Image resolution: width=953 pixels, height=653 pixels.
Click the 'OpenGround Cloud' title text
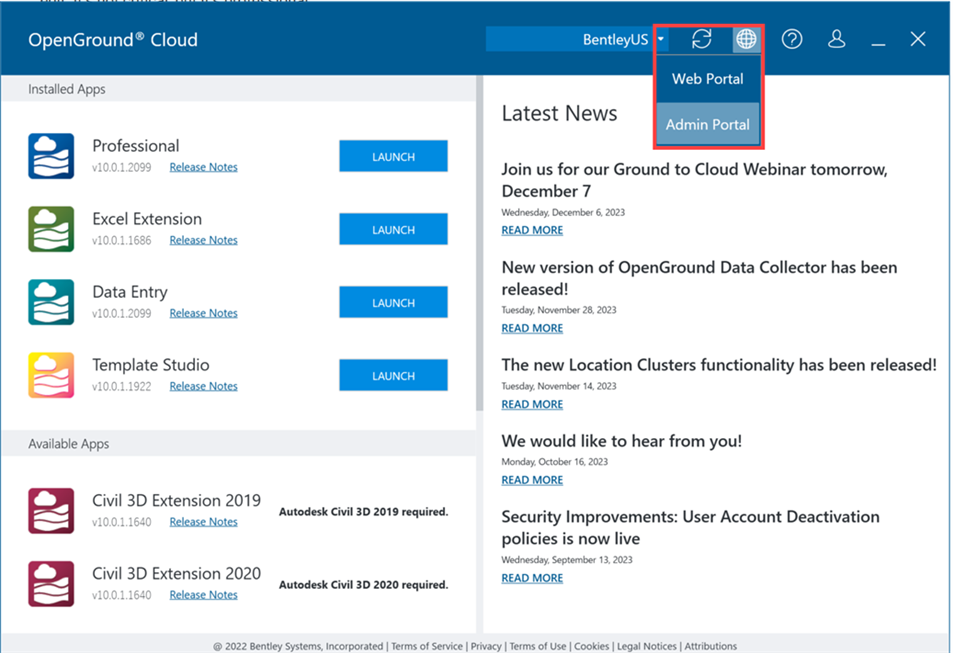tap(113, 40)
